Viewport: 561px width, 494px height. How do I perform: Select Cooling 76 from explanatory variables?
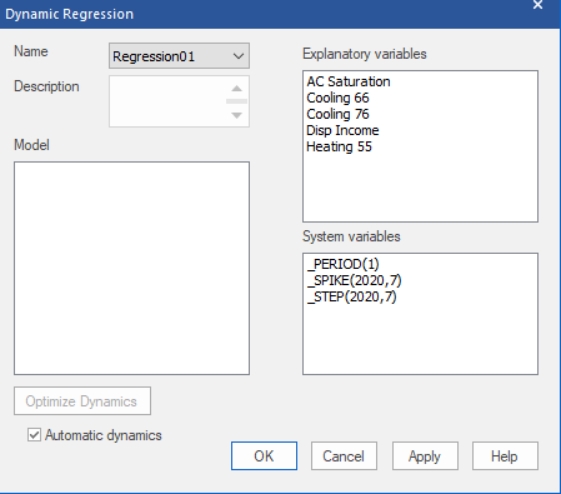(x=338, y=114)
